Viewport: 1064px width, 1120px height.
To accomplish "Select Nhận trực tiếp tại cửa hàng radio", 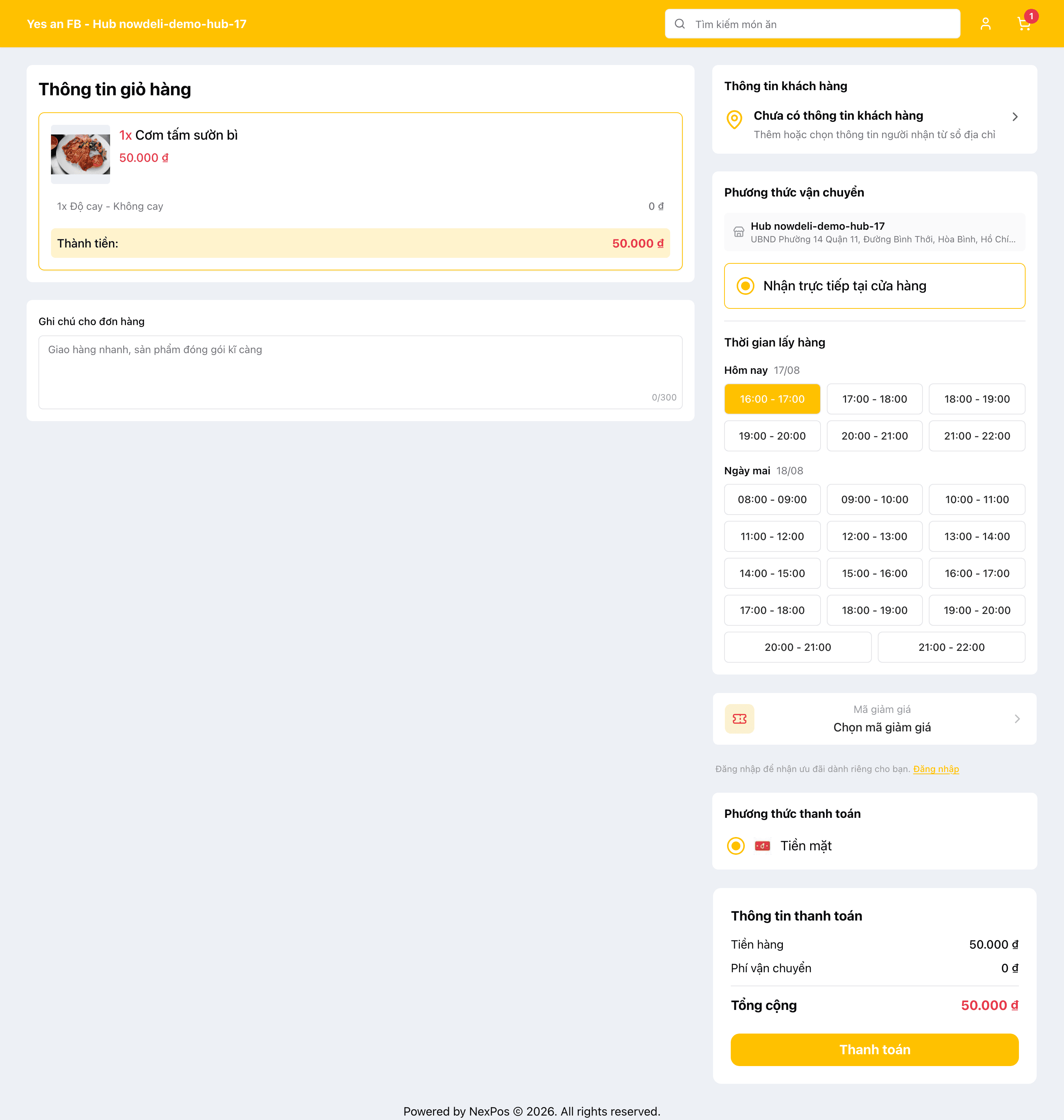I will 745,286.
